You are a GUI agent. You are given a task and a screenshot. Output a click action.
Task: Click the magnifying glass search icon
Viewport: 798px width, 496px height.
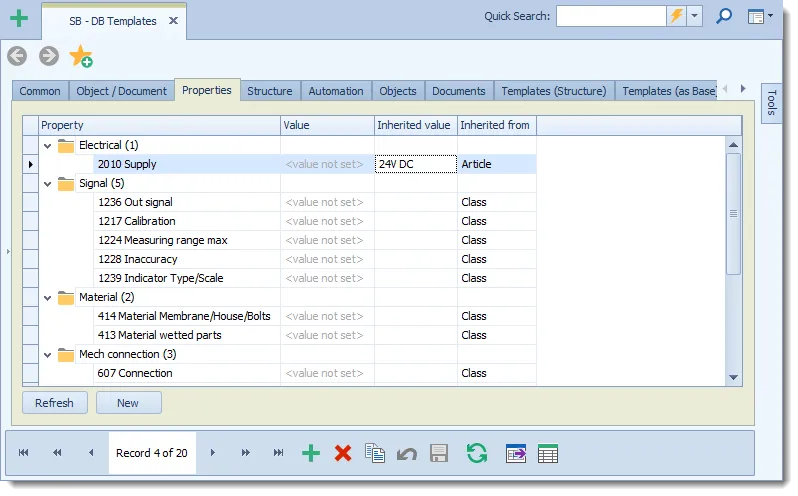click(724, 16)
